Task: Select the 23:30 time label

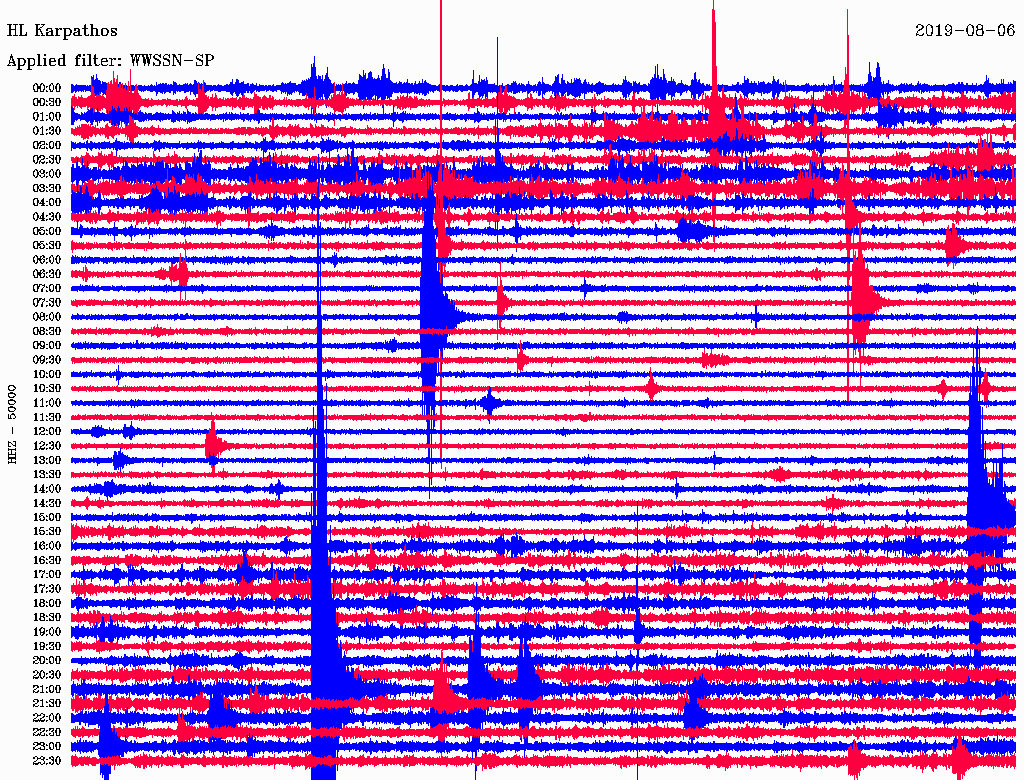Action: 47,761
